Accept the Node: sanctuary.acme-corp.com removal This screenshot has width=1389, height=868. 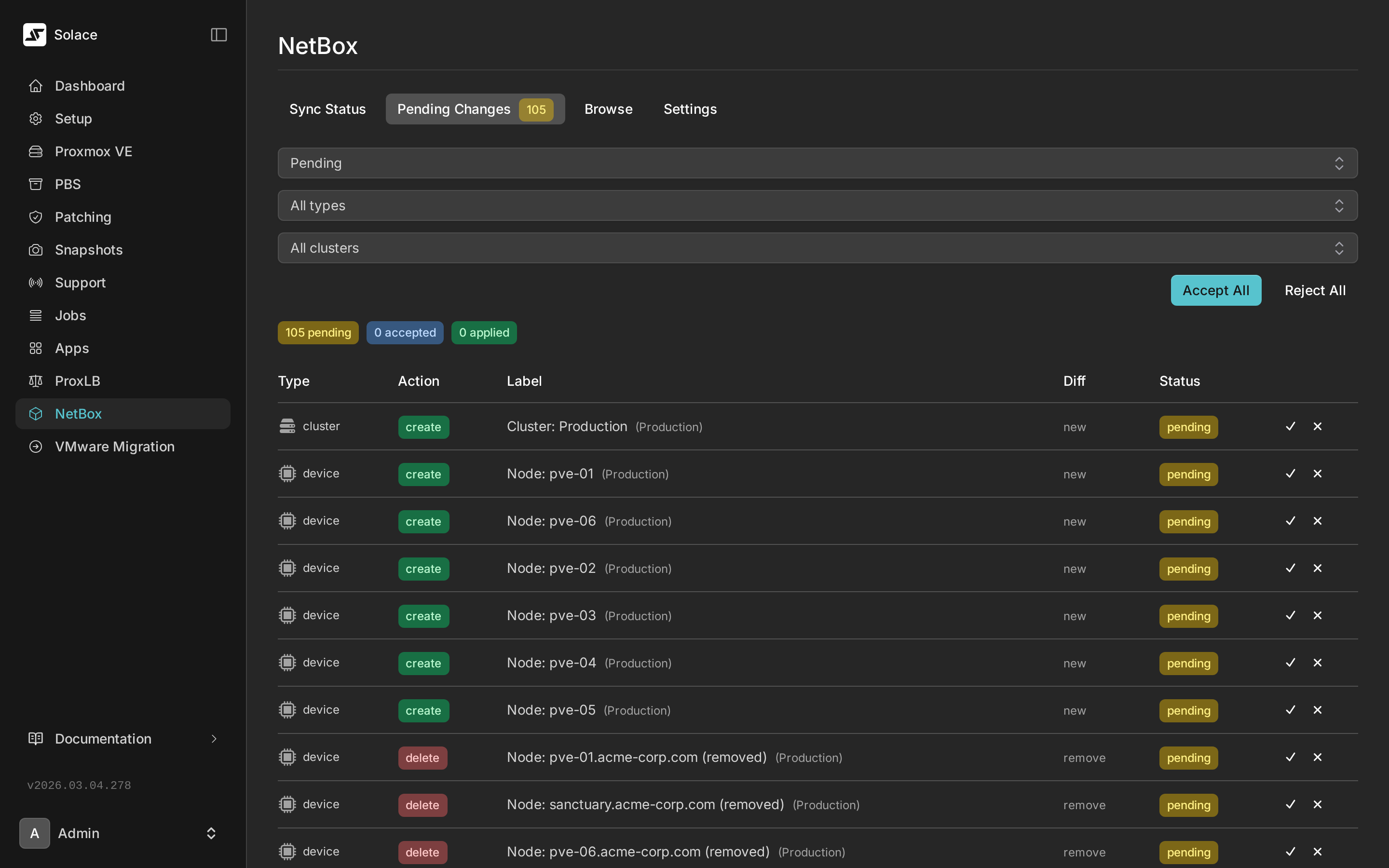1290,804
